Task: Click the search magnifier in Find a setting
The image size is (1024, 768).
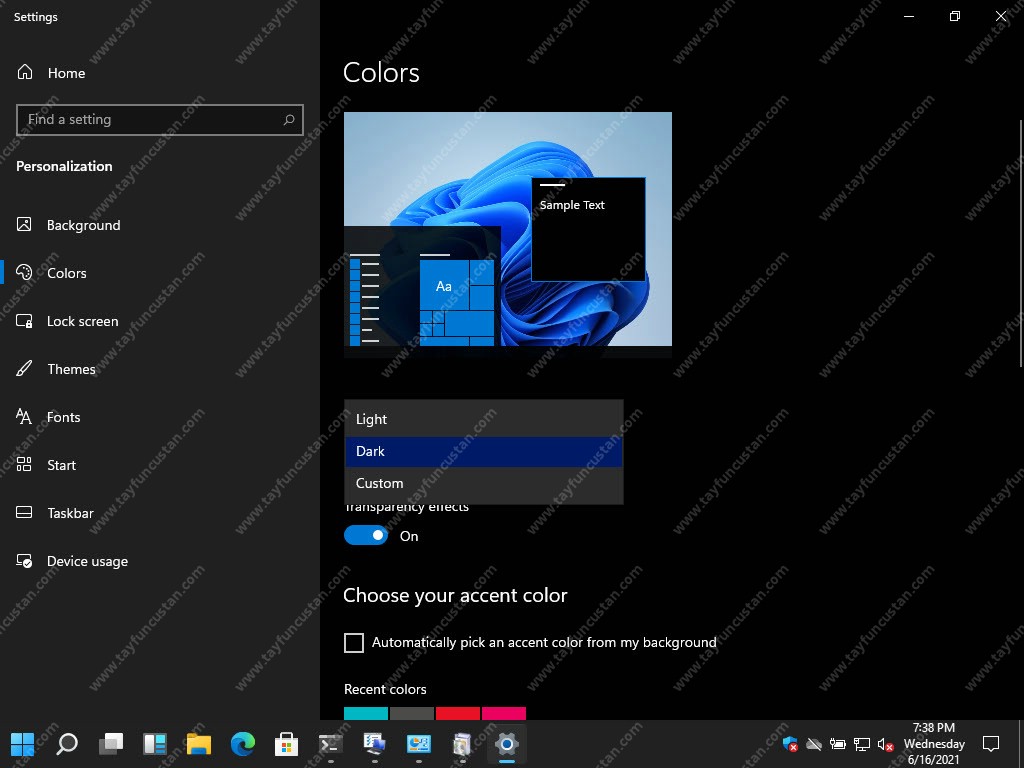Action: (289, 120)
